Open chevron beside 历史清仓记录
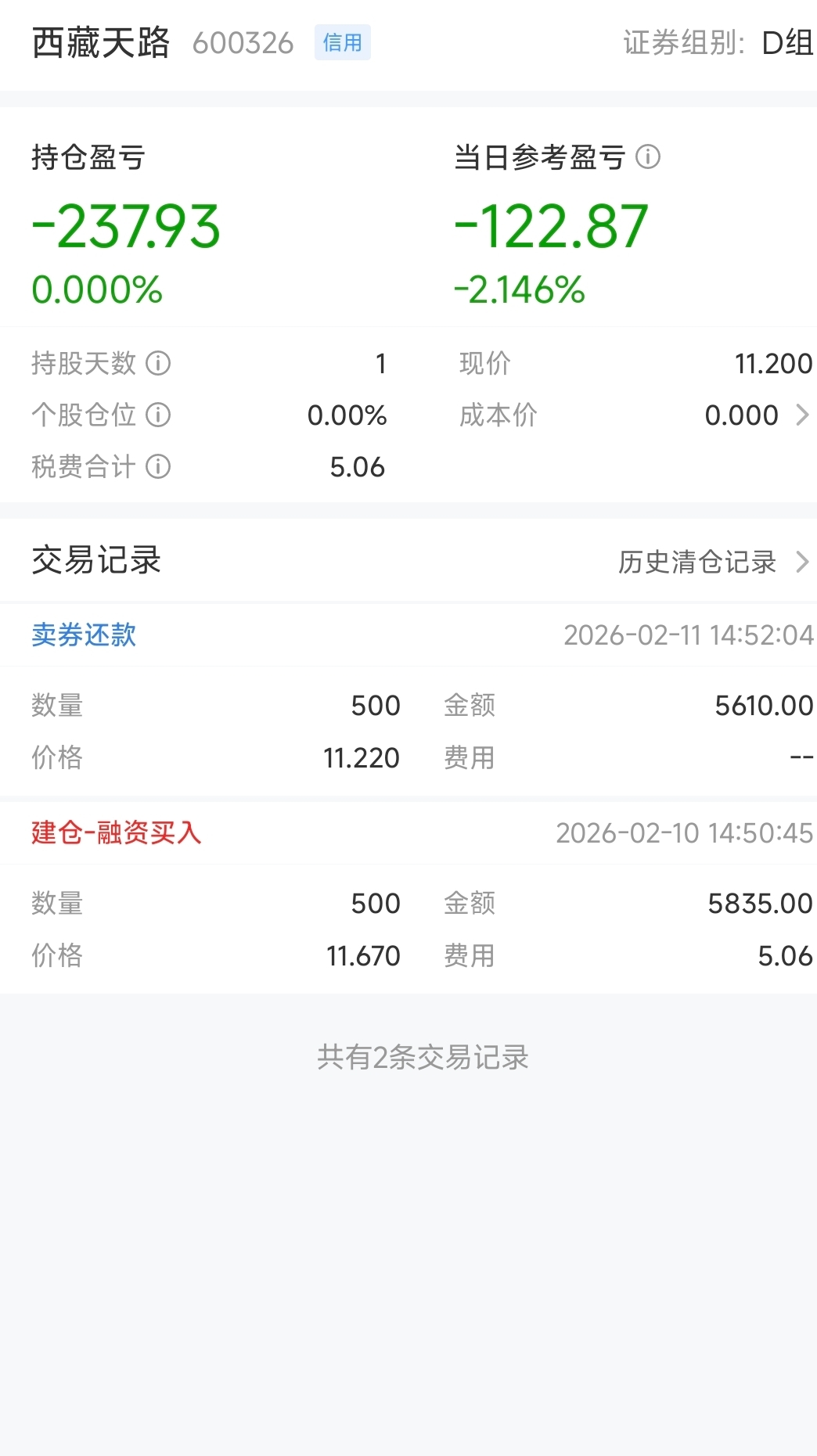Screen dimensions: 817x1456 (802, 562)
